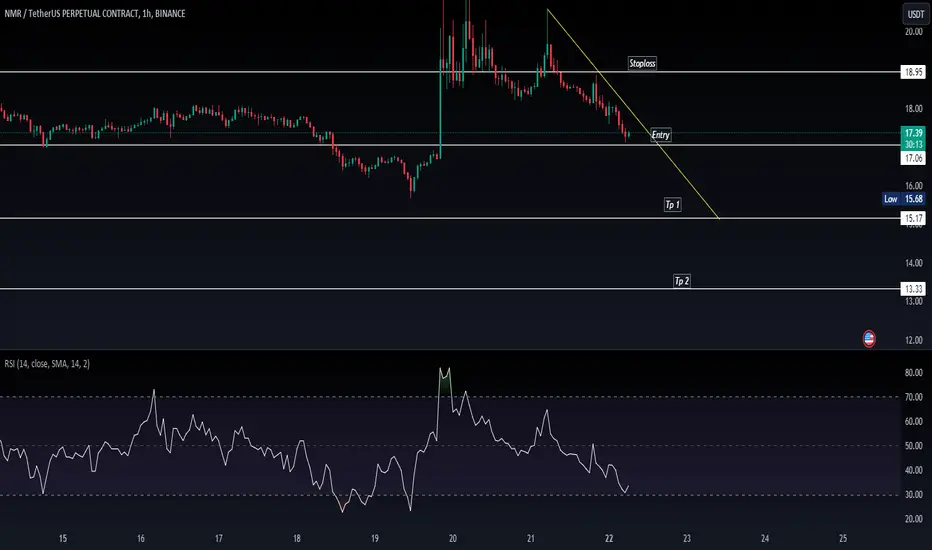Click the 20.00 price scale value
This screenshot has width=932, height=550.
914,32
